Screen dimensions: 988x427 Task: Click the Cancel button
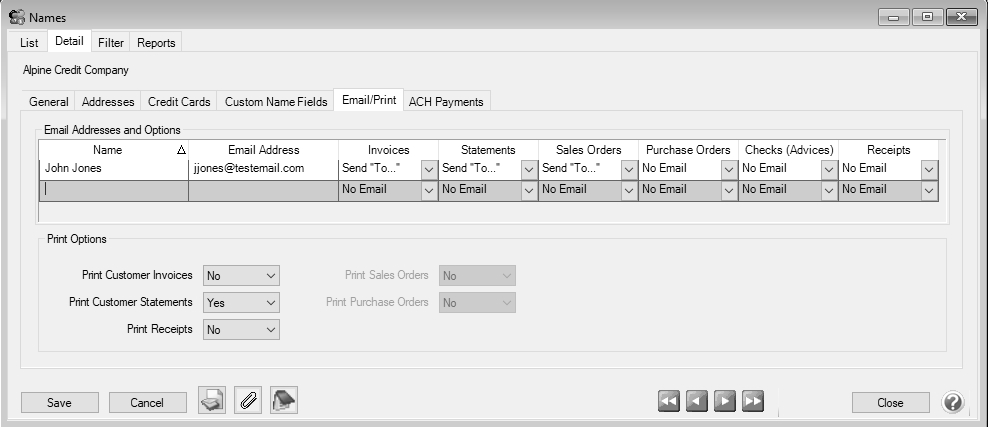[147, 402]
